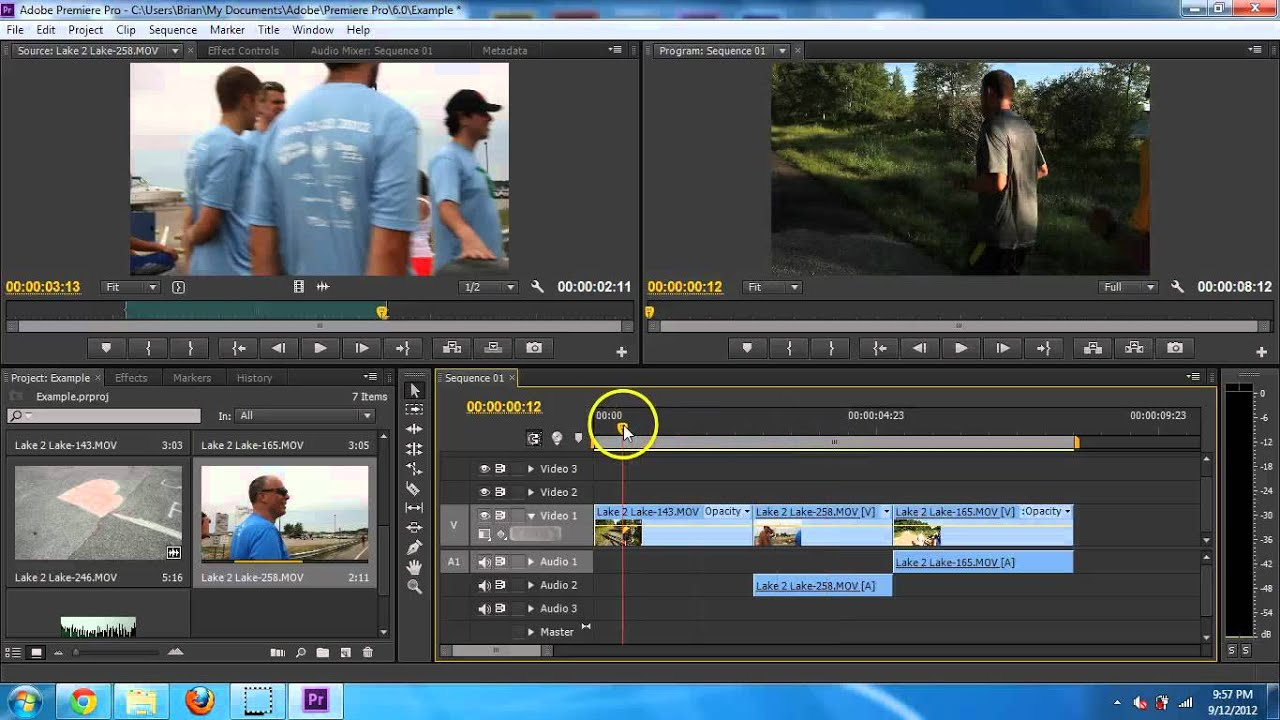1280x720 pixels.
Task: Open Program monitor Fit zoom dropdown
Action: (x=773, y=287)
